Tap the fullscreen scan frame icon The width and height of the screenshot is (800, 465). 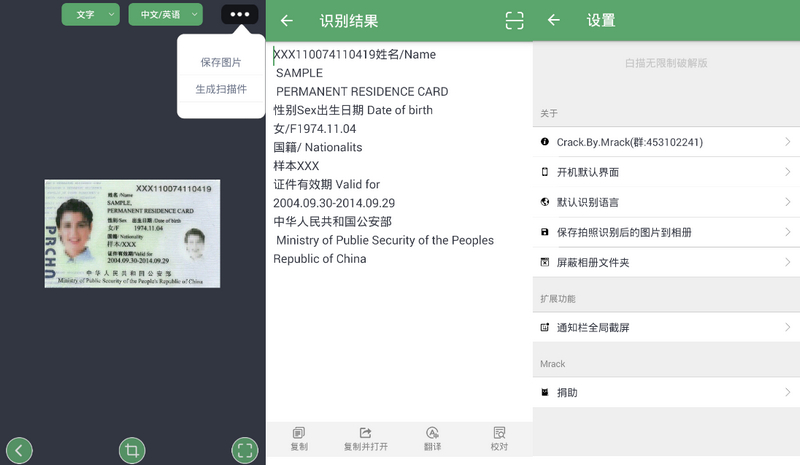[245, 450]
